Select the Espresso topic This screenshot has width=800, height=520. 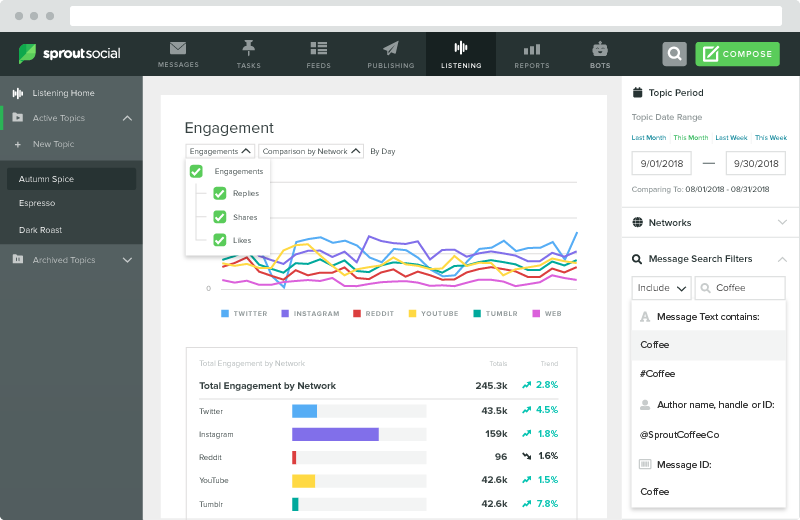(x=37, y=204)
